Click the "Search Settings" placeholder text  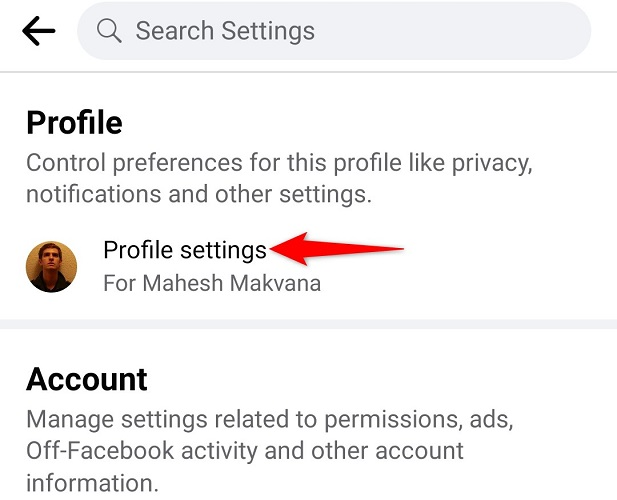pos(225,31)
